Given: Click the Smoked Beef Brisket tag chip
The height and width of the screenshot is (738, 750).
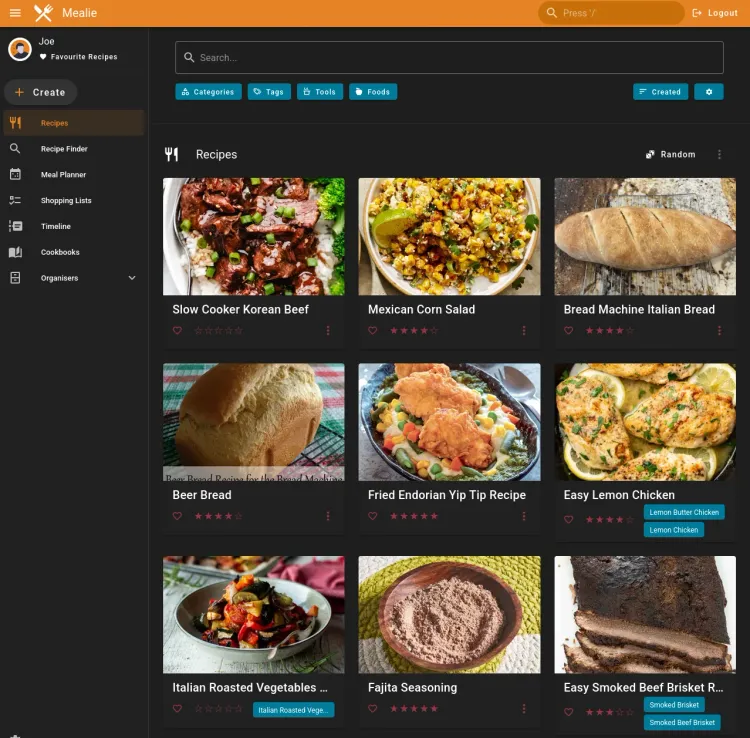Looking at the screenshot, I should [682, 723].
